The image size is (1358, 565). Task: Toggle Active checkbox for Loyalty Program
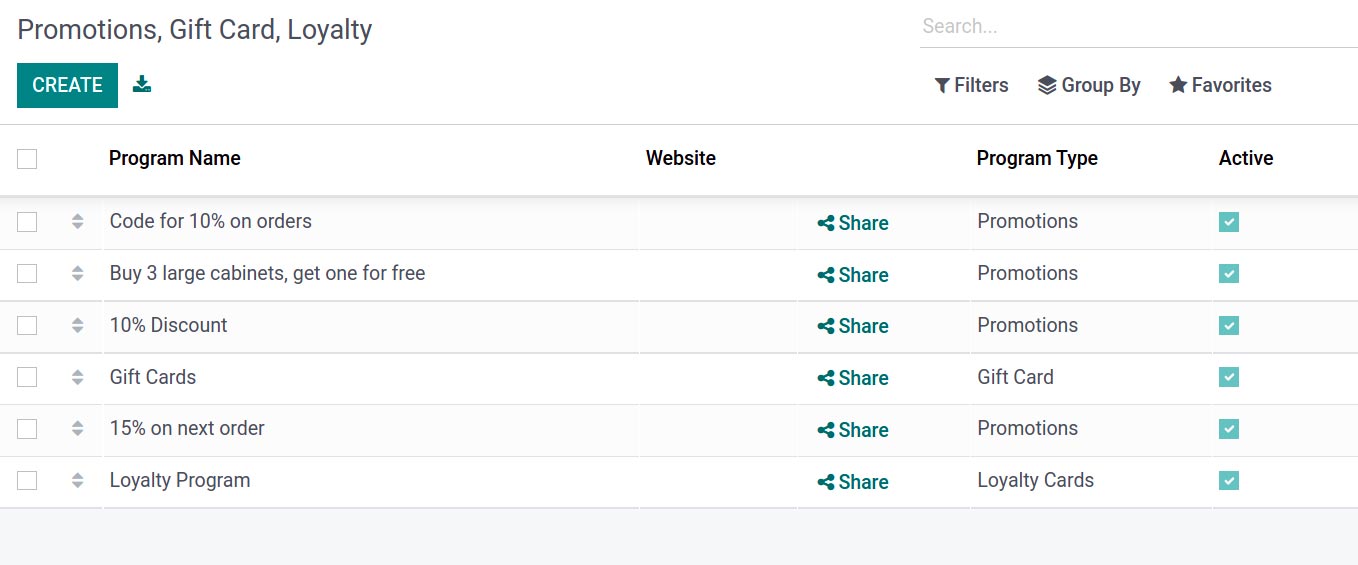pyautogui.click(x=1229, y=481)
